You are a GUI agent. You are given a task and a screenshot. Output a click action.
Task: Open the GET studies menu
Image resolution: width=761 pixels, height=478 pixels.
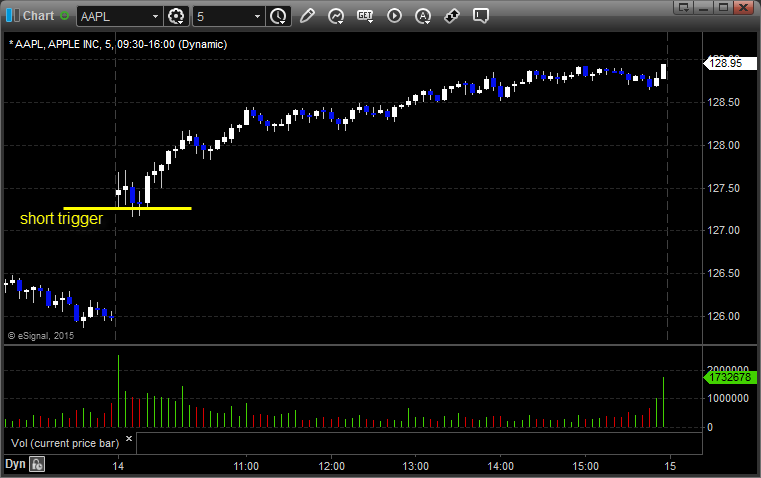(x=365, y=16)
